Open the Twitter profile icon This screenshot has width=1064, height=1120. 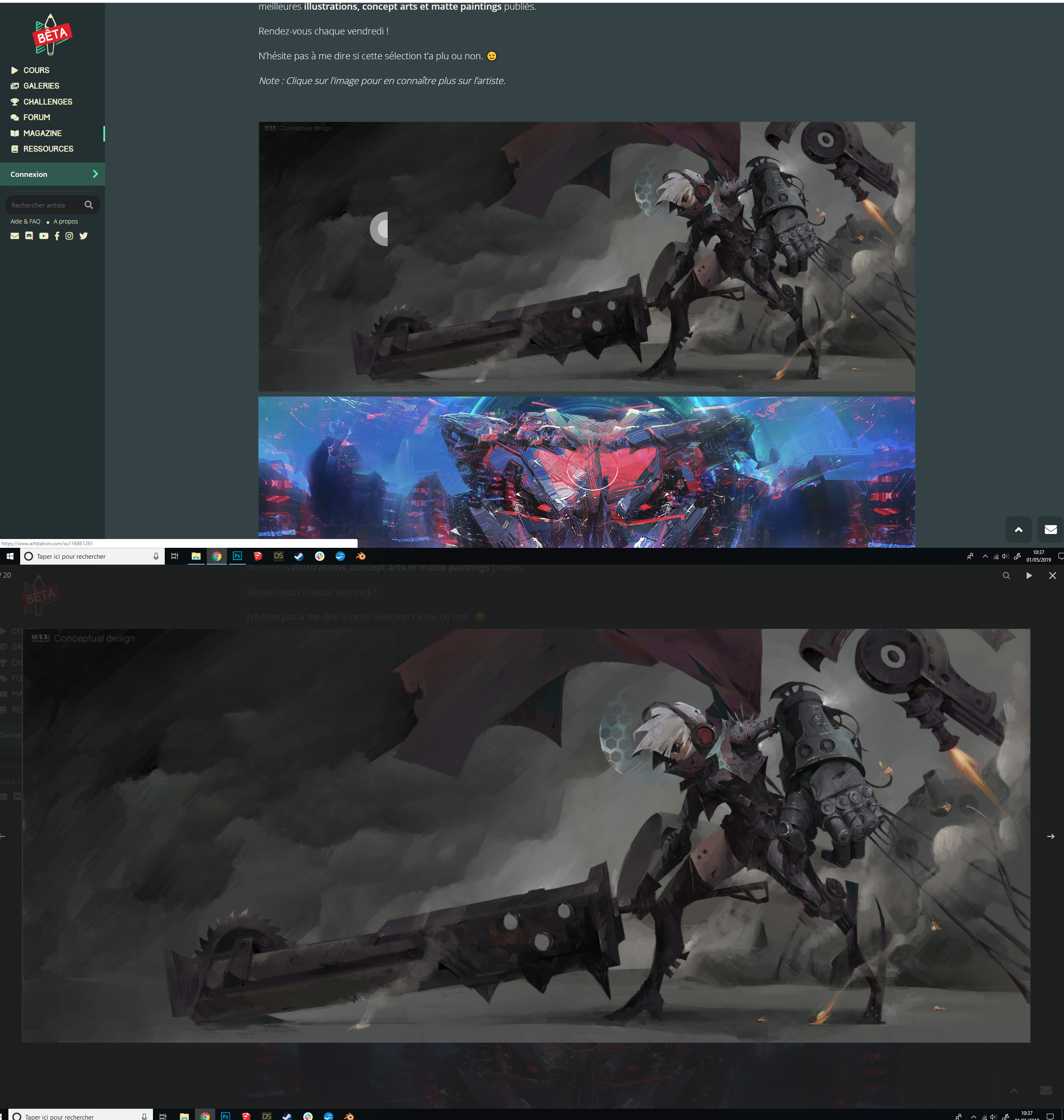coord(83,236)
